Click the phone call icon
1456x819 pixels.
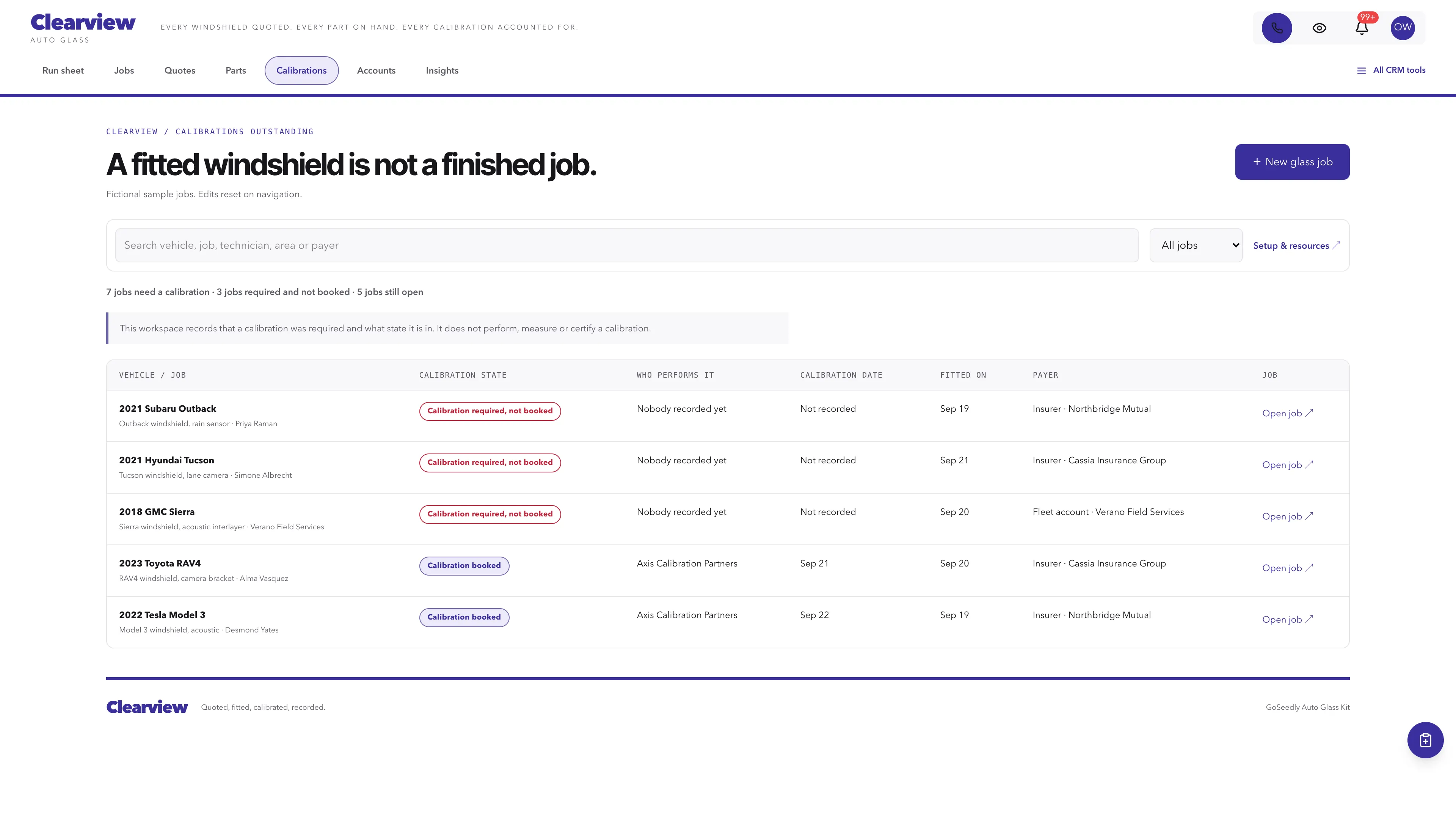[1277, 28]
